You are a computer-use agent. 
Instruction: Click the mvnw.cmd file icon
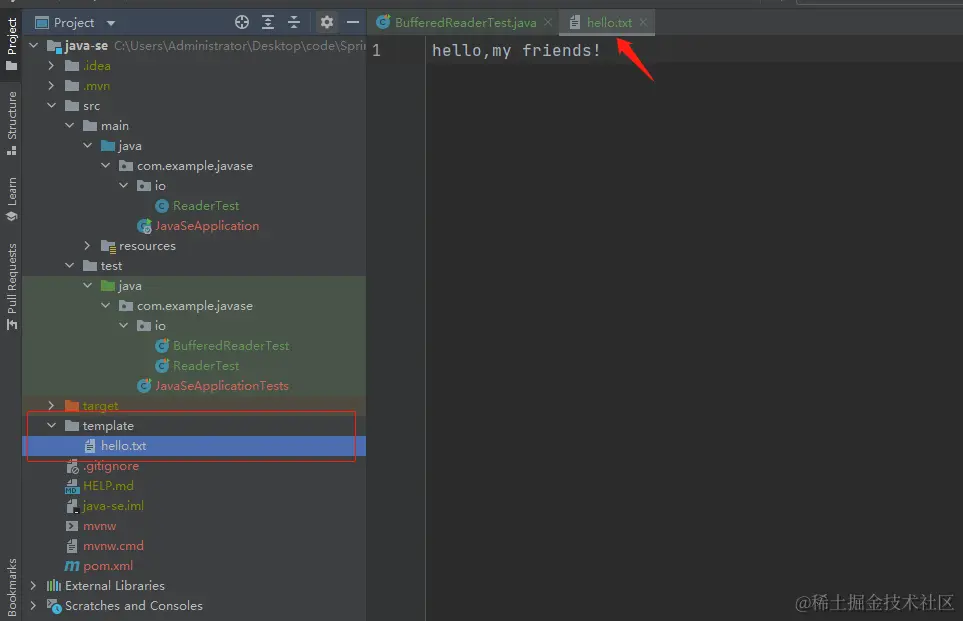pyautogui.click(x=72, y=546)
